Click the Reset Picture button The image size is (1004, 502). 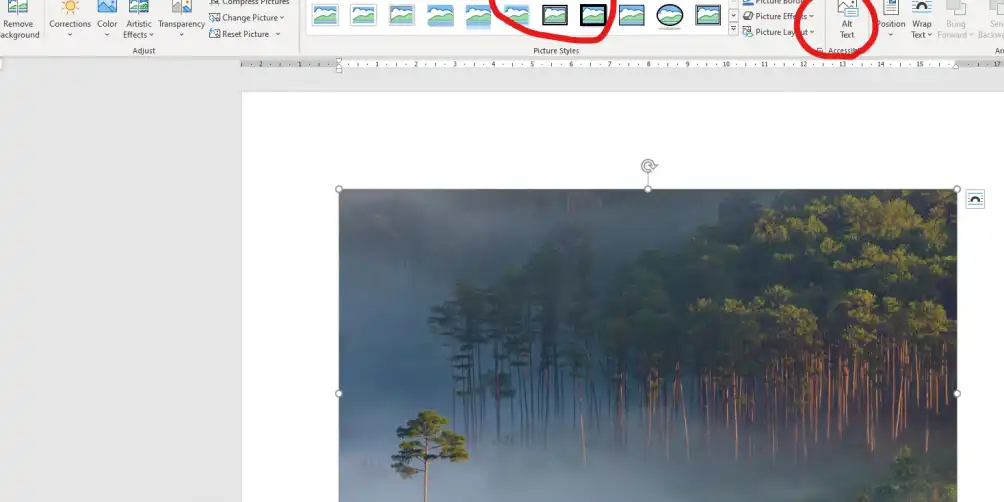click(x=239, y=34)
